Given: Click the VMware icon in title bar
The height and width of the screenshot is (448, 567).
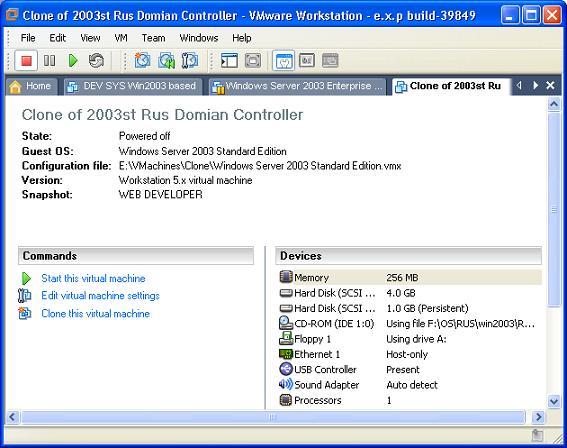Looking at the screenshot, I should point(12,15).
